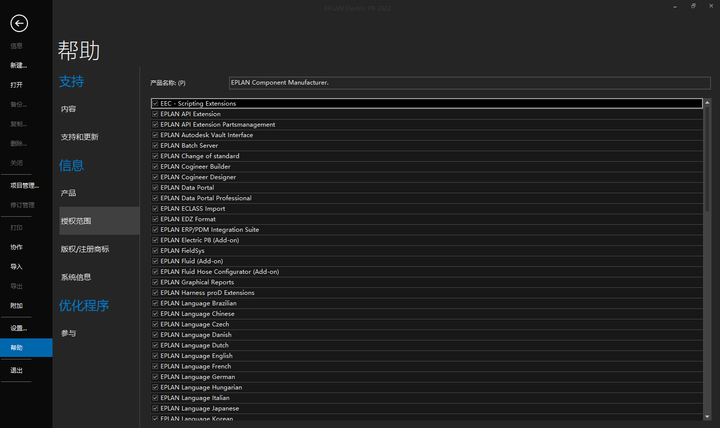Select EPLAN Language French row
720x428 pixels.
pyautogui.click(x=427, y=366)
